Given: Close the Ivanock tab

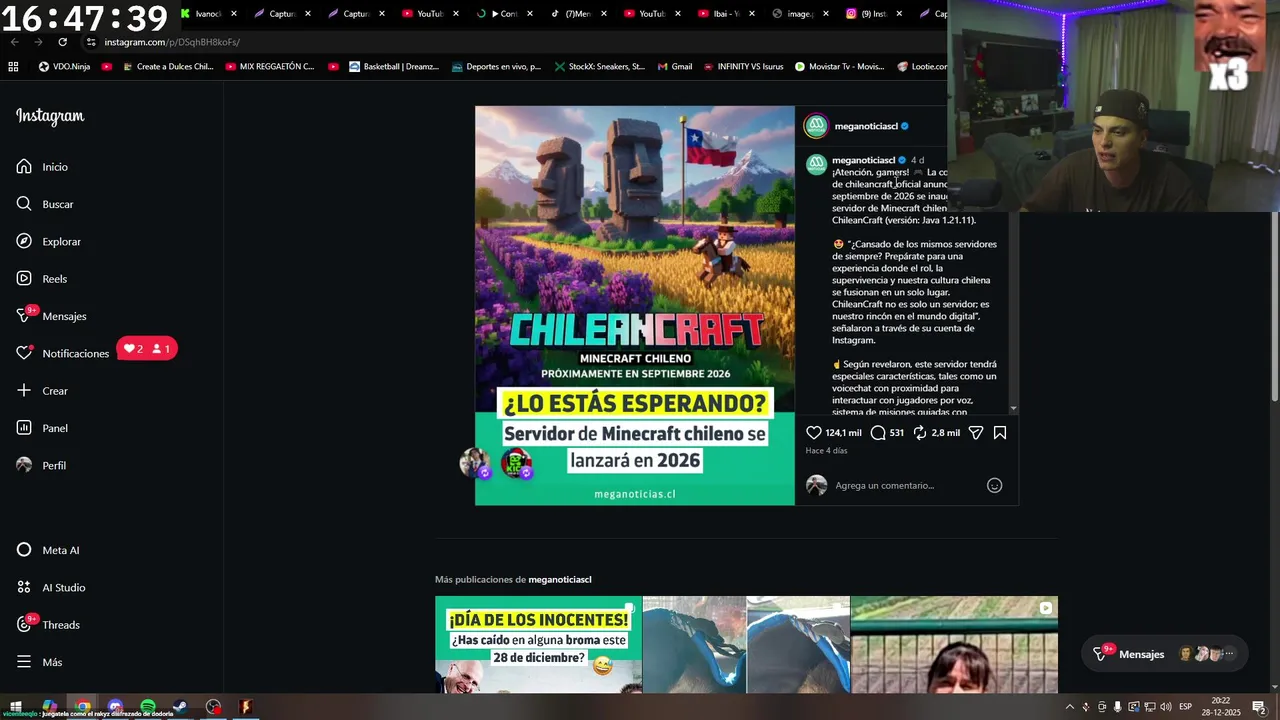Looking at the screenshot, I should [x=234, y=14].
